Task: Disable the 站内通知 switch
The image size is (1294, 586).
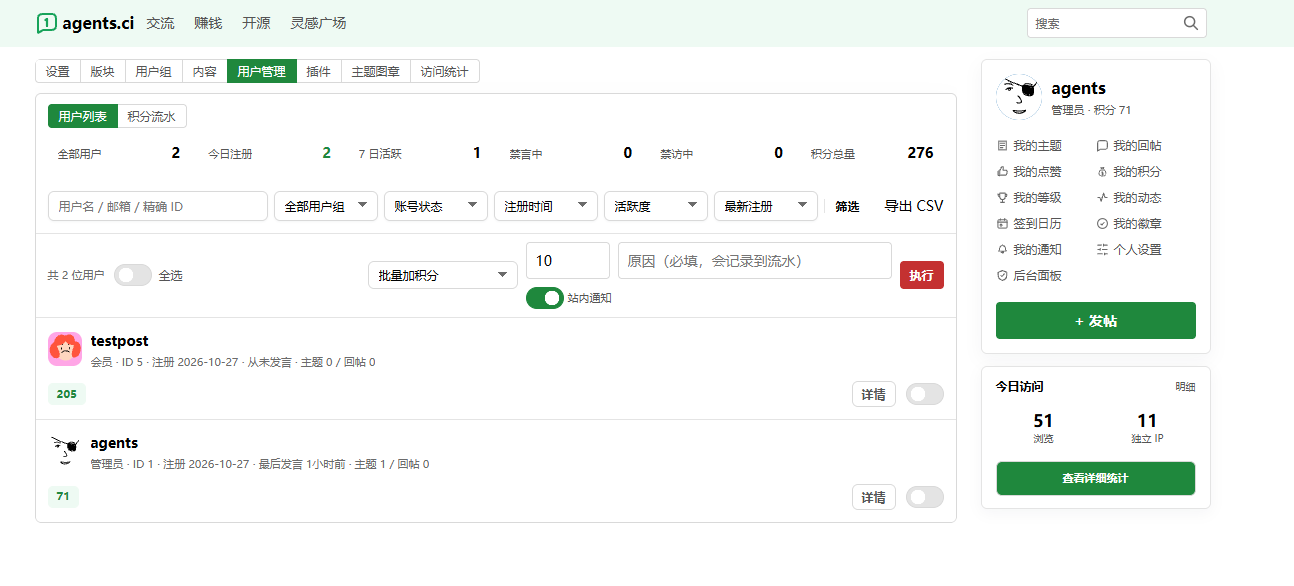Action: (x=545, y=298)
